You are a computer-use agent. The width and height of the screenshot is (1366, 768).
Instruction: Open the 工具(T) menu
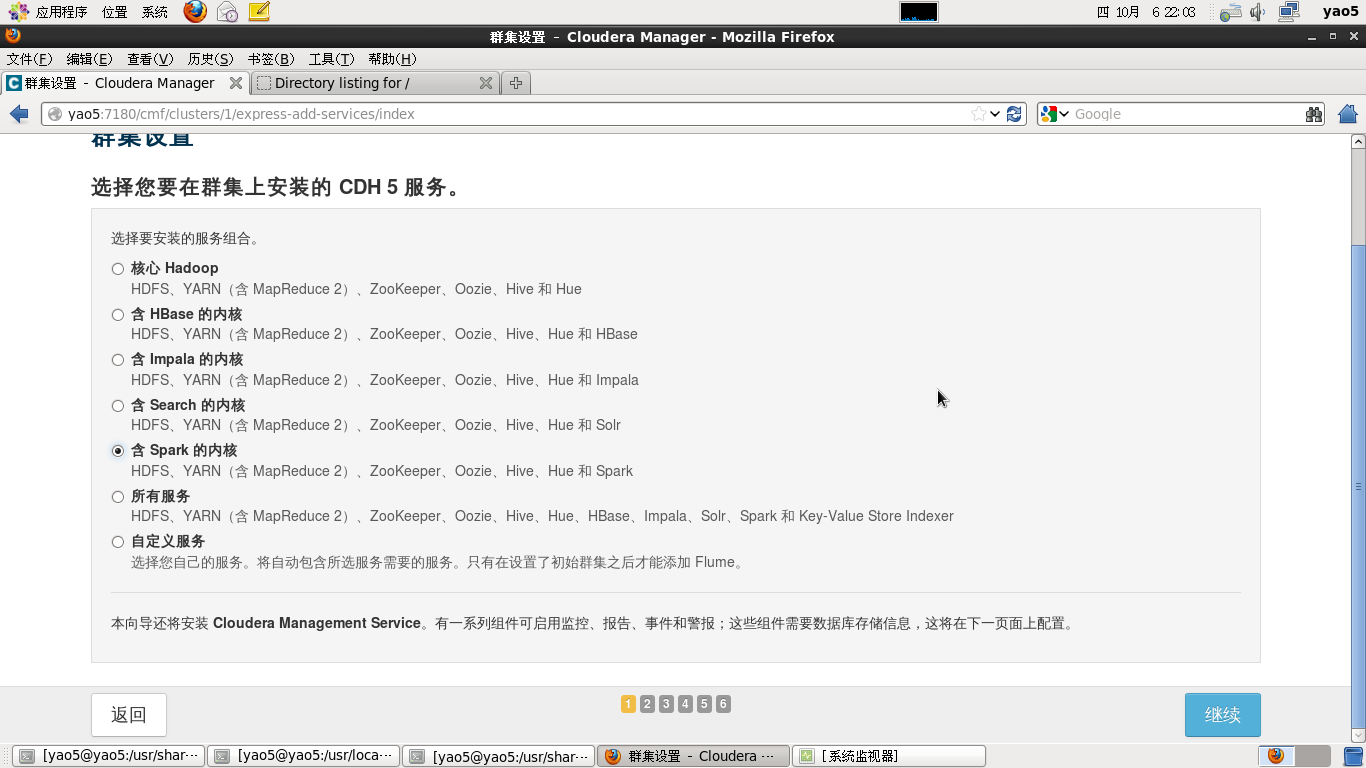pyautogui.click(x=331, y=59)
